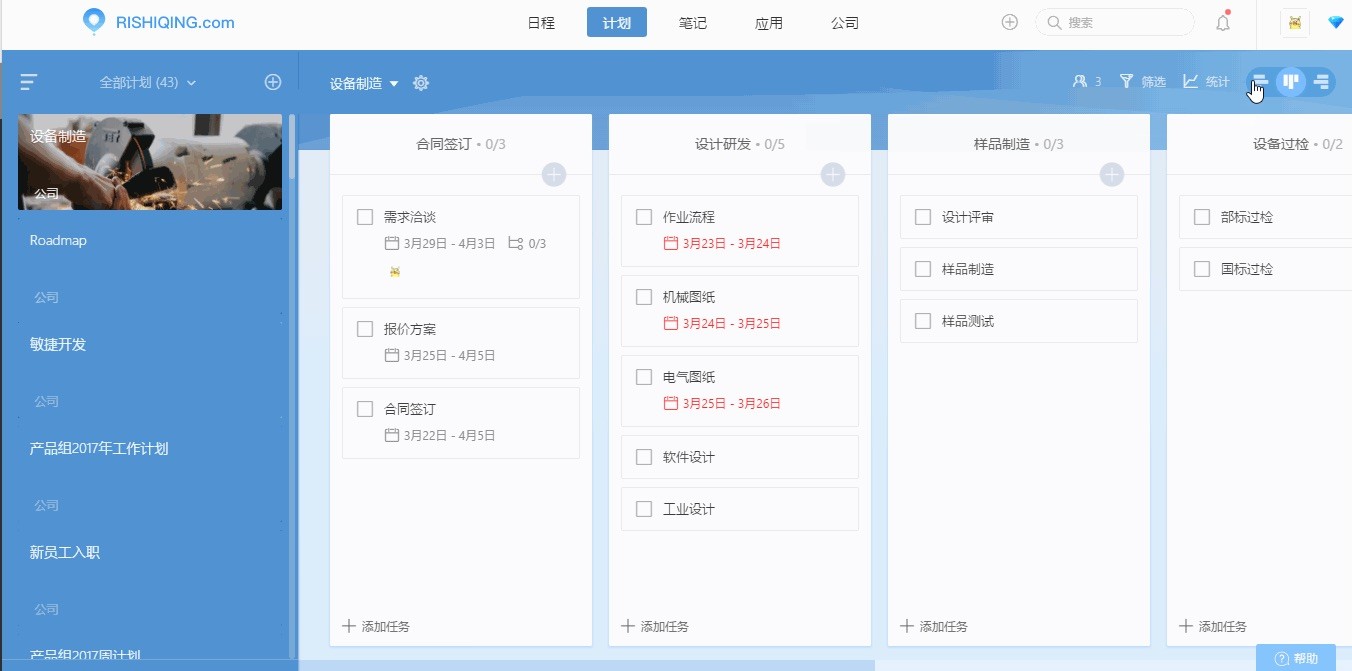Open the global add plus icon beside search
The height and width of the screenshot is (671, 1352).
point(1010,22)
